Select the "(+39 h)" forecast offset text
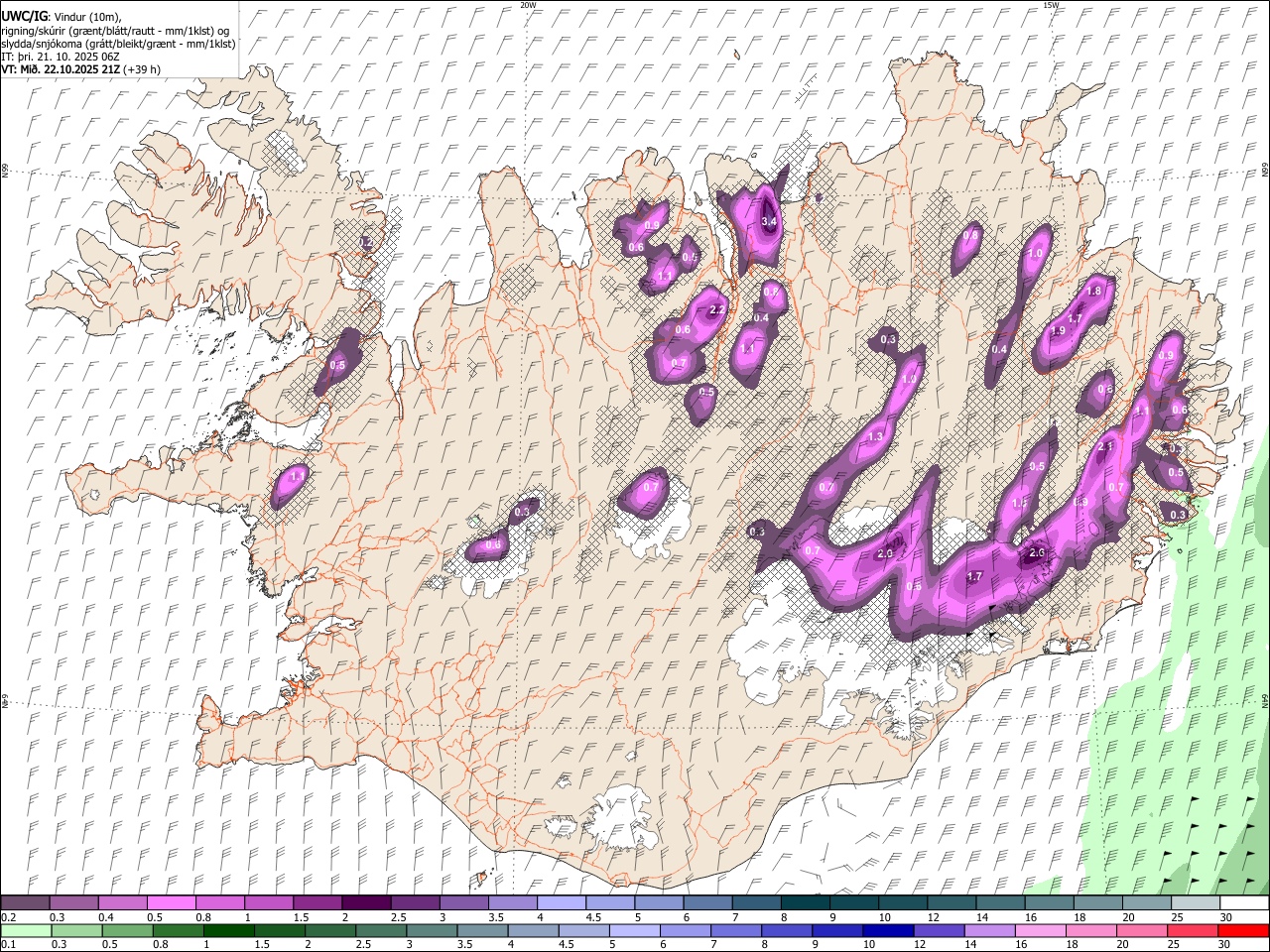The height and width of the screenshot is (952, 1270). click(x=143, y=69)
